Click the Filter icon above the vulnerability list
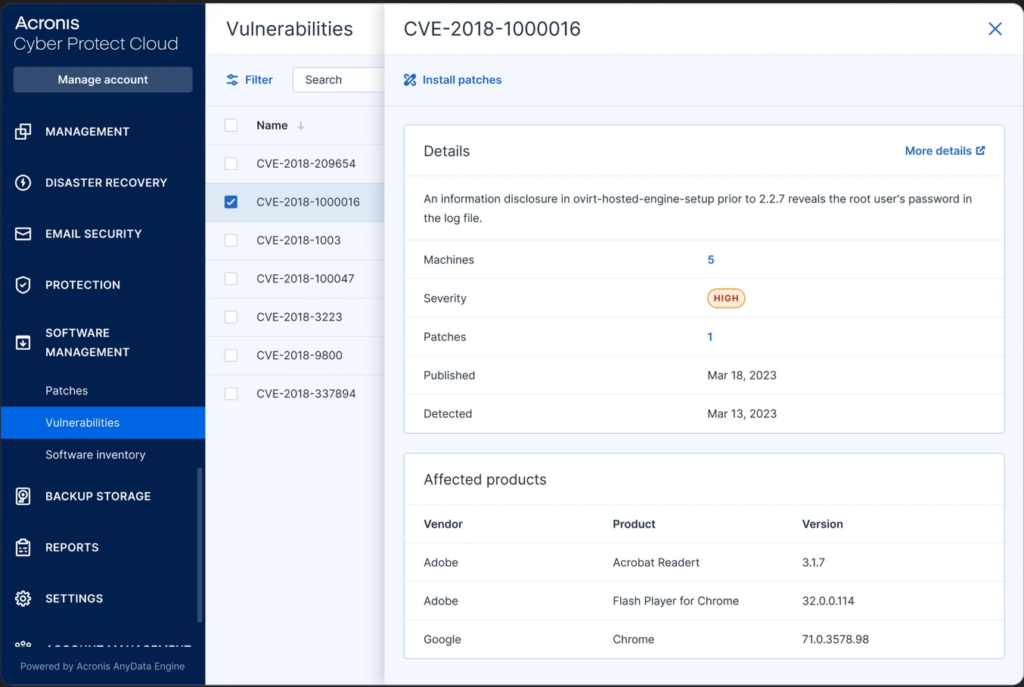 pyautogui.click(x=230, y=79)
